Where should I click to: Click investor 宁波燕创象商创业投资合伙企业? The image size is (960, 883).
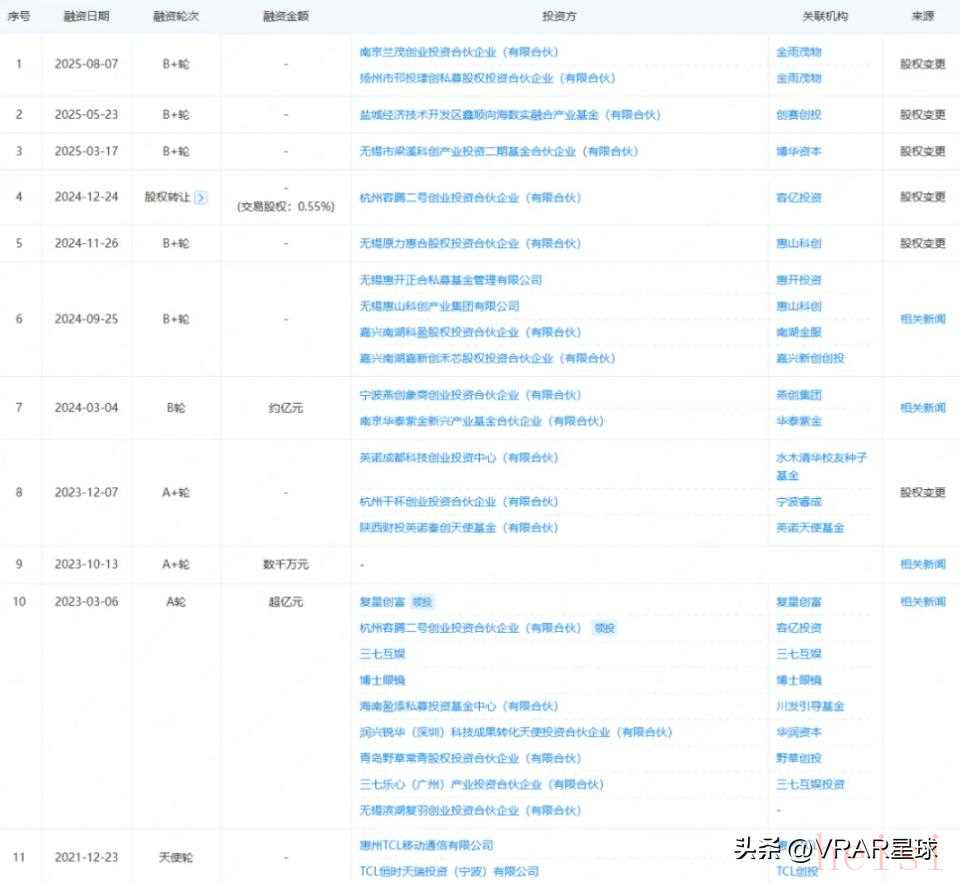(470, 395)
